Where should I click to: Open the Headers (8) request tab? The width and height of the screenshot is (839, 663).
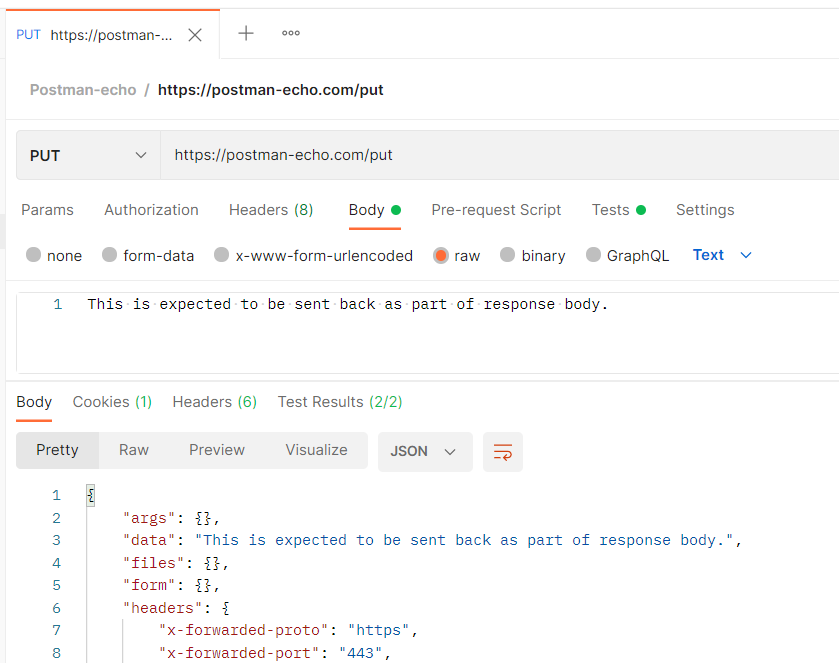coord(271,210)
